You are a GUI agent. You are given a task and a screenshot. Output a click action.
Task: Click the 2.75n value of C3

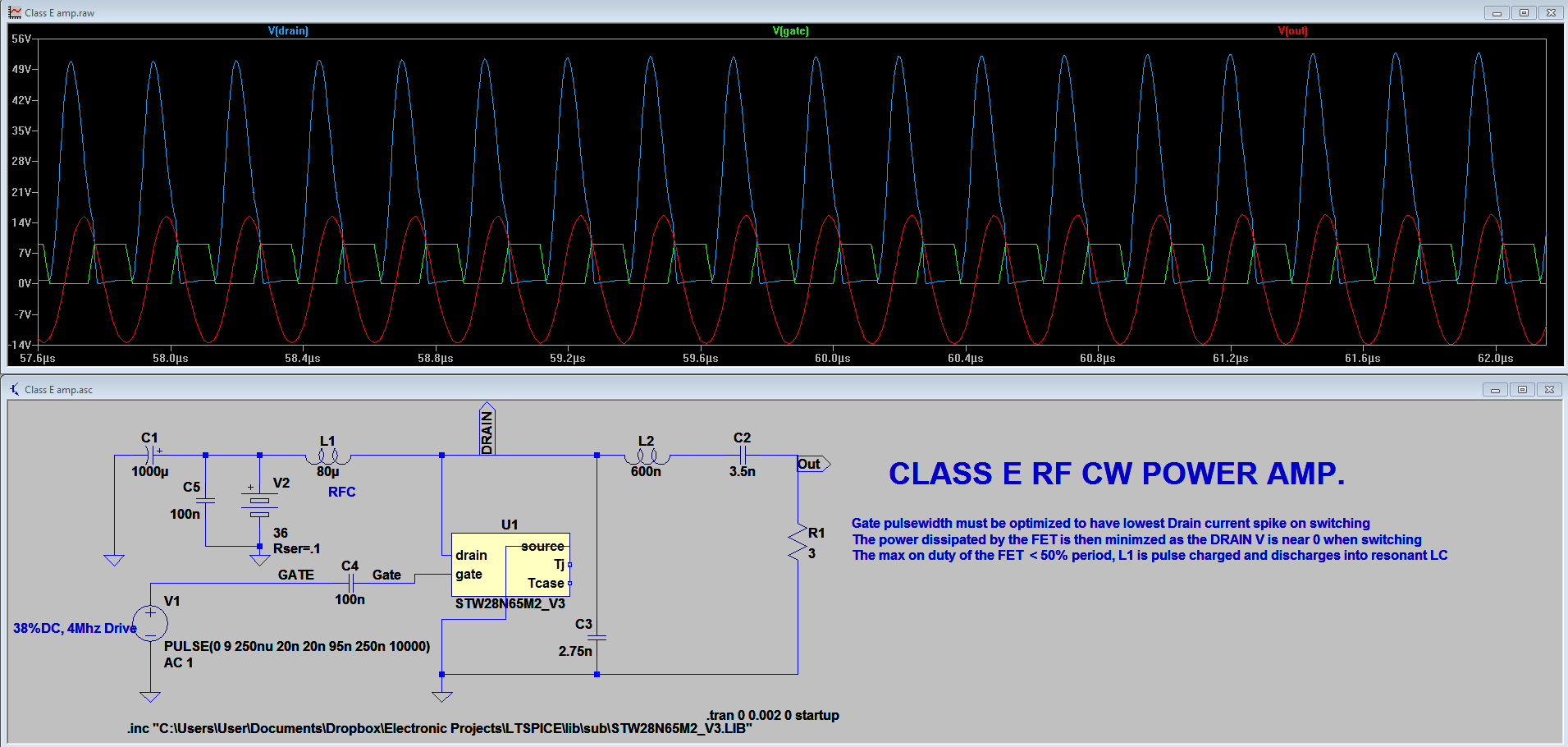(575, 651)
